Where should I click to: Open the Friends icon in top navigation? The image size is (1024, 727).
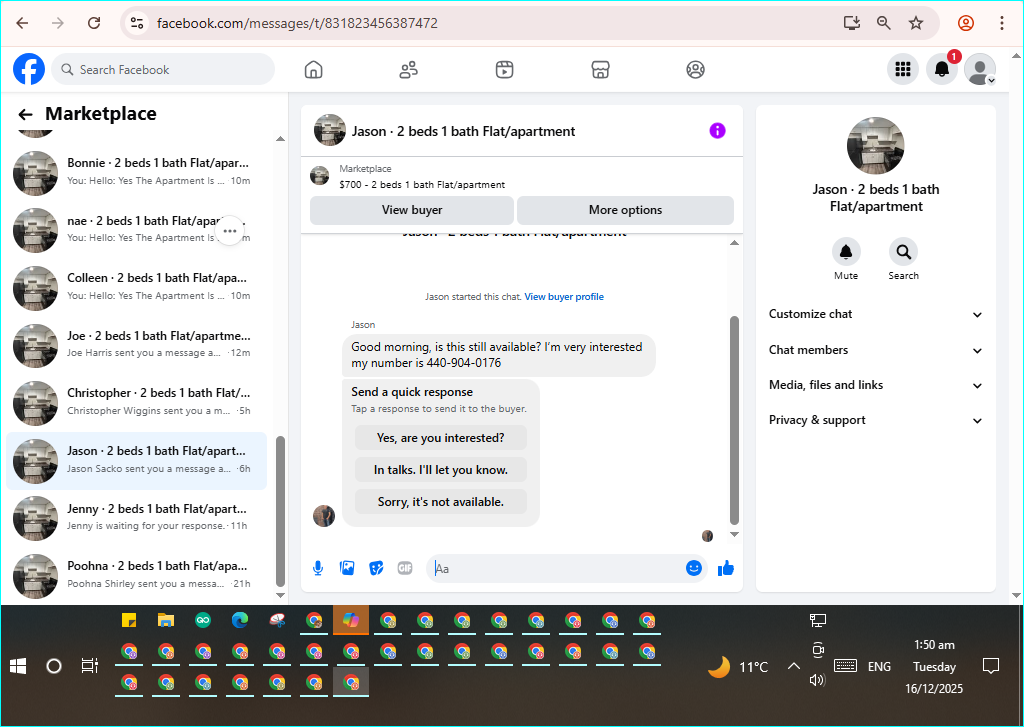pyautogui.click(x=409, y=69)
